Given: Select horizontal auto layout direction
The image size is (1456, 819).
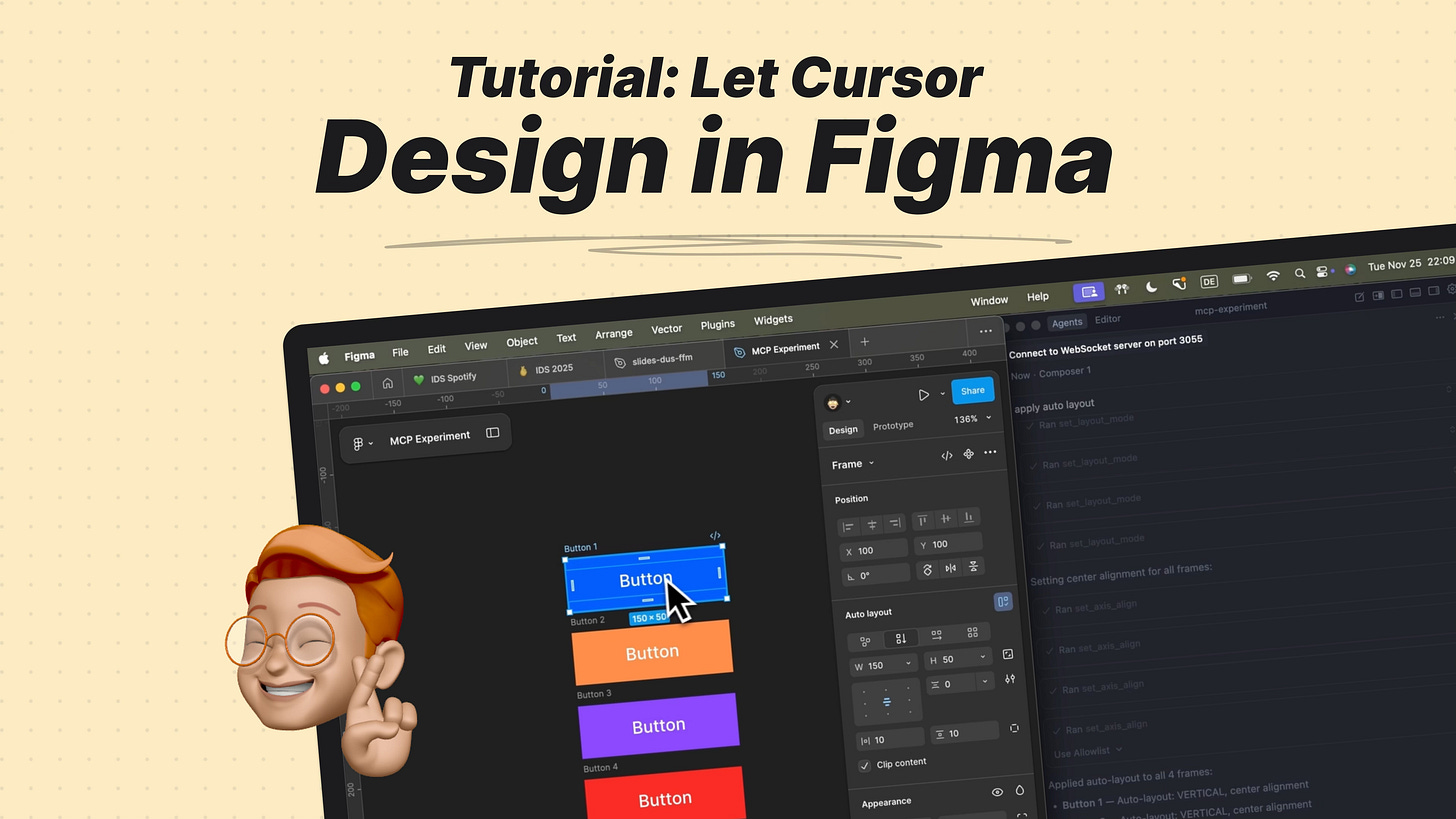Looking at the screenshot, I should click(936, 636).
